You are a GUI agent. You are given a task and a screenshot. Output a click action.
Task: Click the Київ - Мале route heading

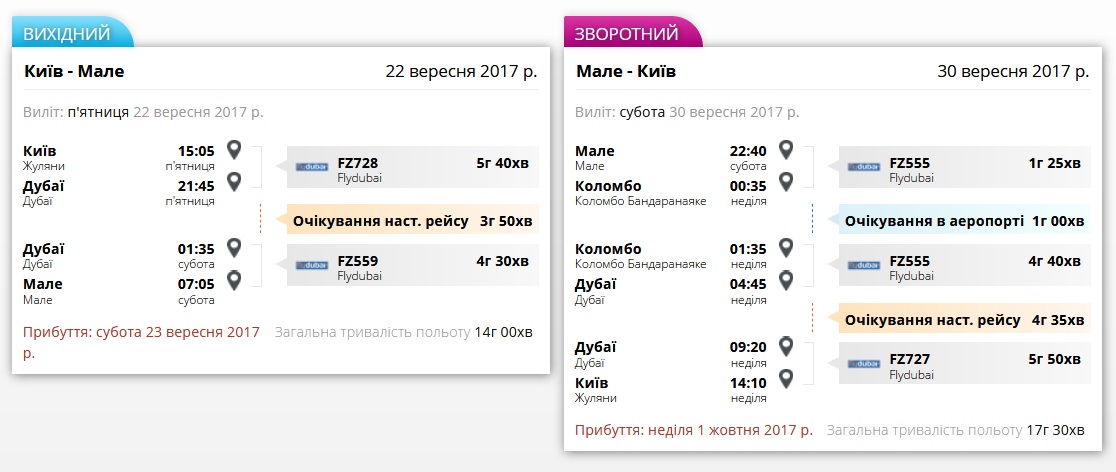click(74, 71)
